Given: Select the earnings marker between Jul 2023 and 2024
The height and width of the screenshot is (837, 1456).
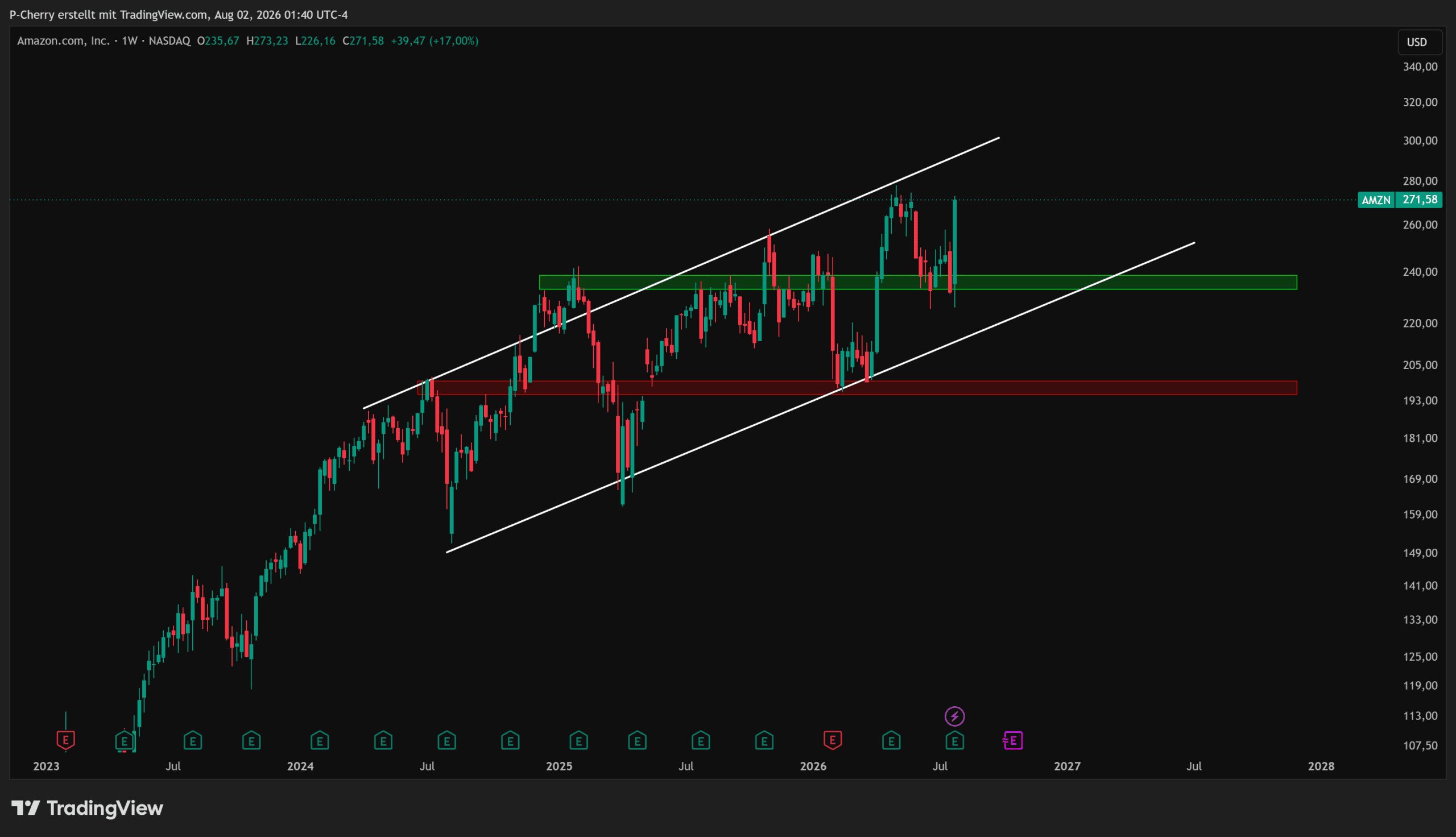Looking at the screenshot, I should tap(251, 740).
